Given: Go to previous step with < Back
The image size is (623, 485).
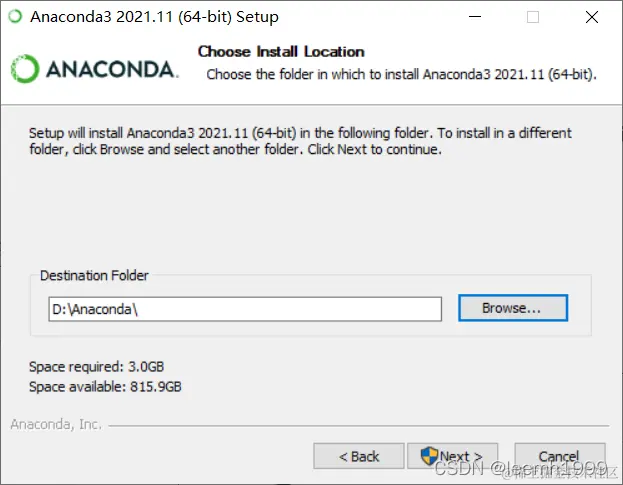Looking at the screenshot, I should 359,456.
